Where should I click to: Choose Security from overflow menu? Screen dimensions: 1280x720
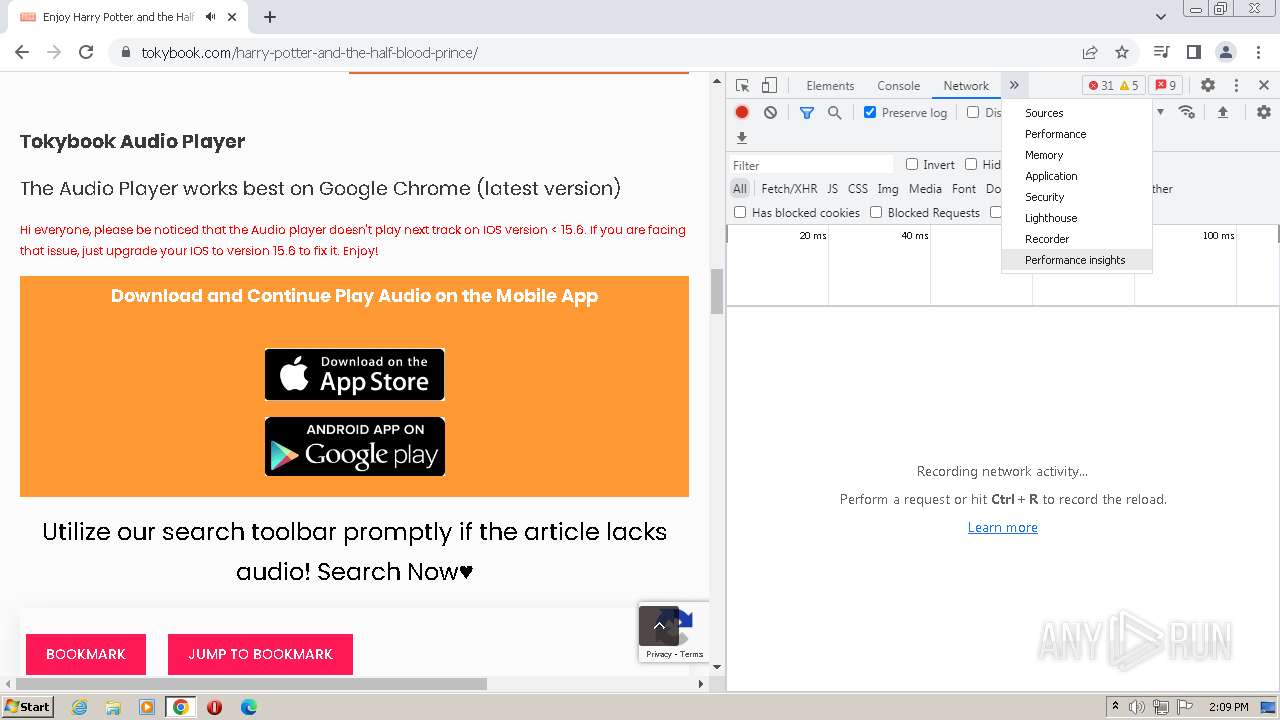[x=1077, y=197]
